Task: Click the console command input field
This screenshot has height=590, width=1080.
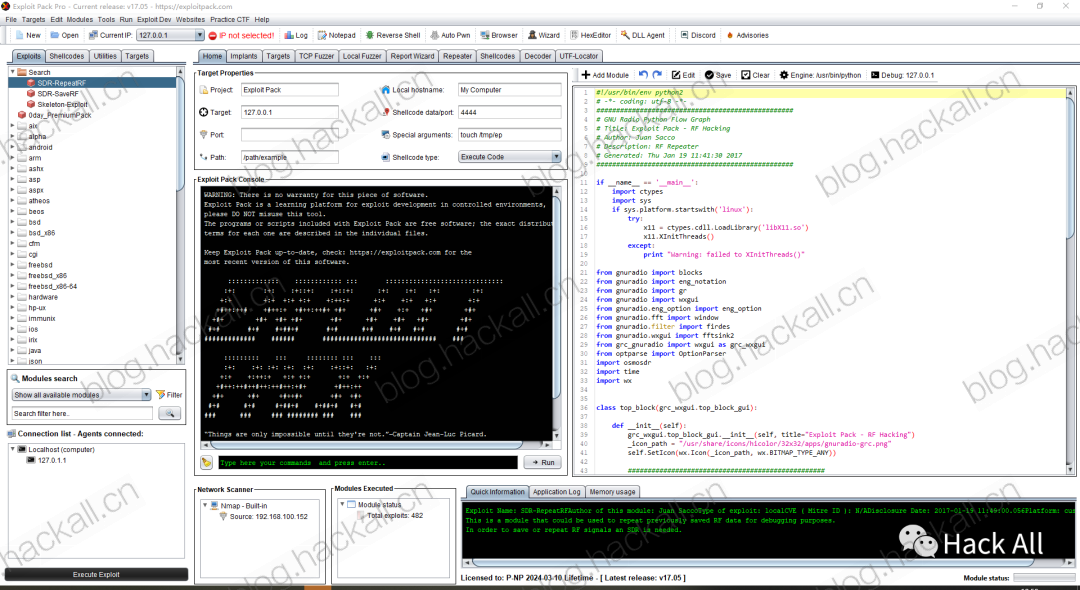Action: (368, 463)
